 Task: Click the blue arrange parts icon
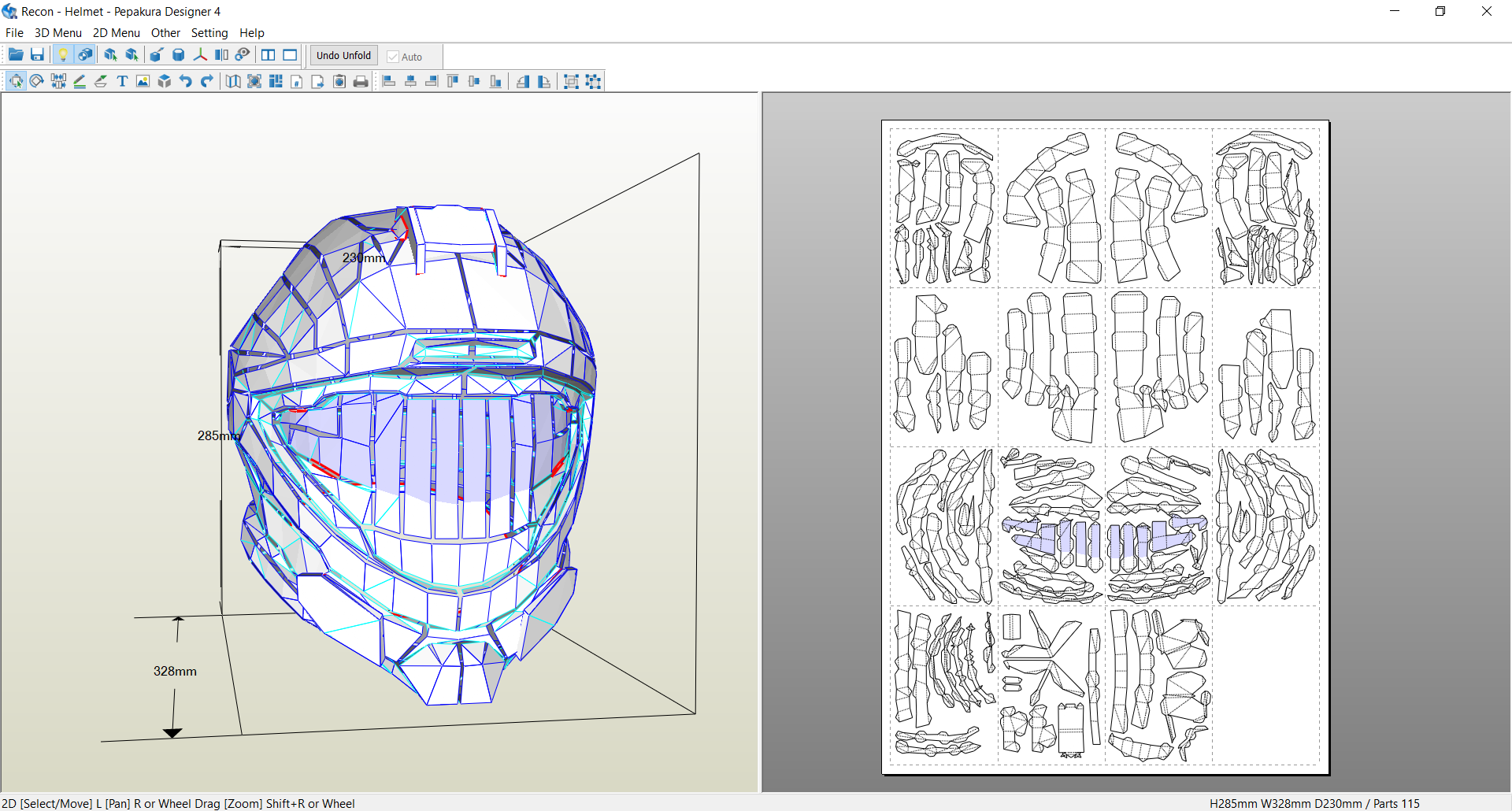pyautogui.click(x=276, y=81)
